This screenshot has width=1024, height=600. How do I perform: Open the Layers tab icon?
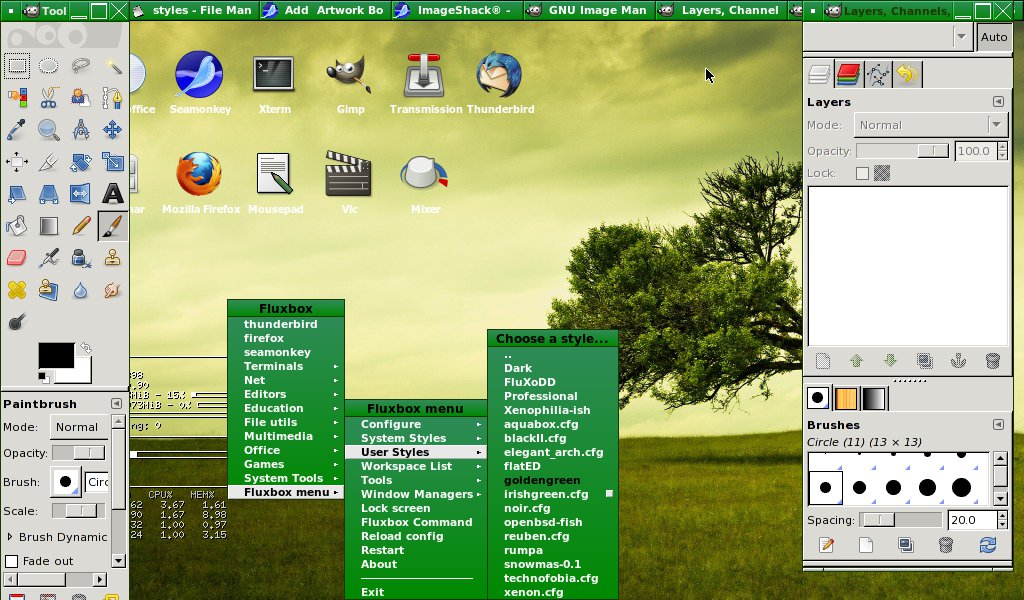[819, 74]
